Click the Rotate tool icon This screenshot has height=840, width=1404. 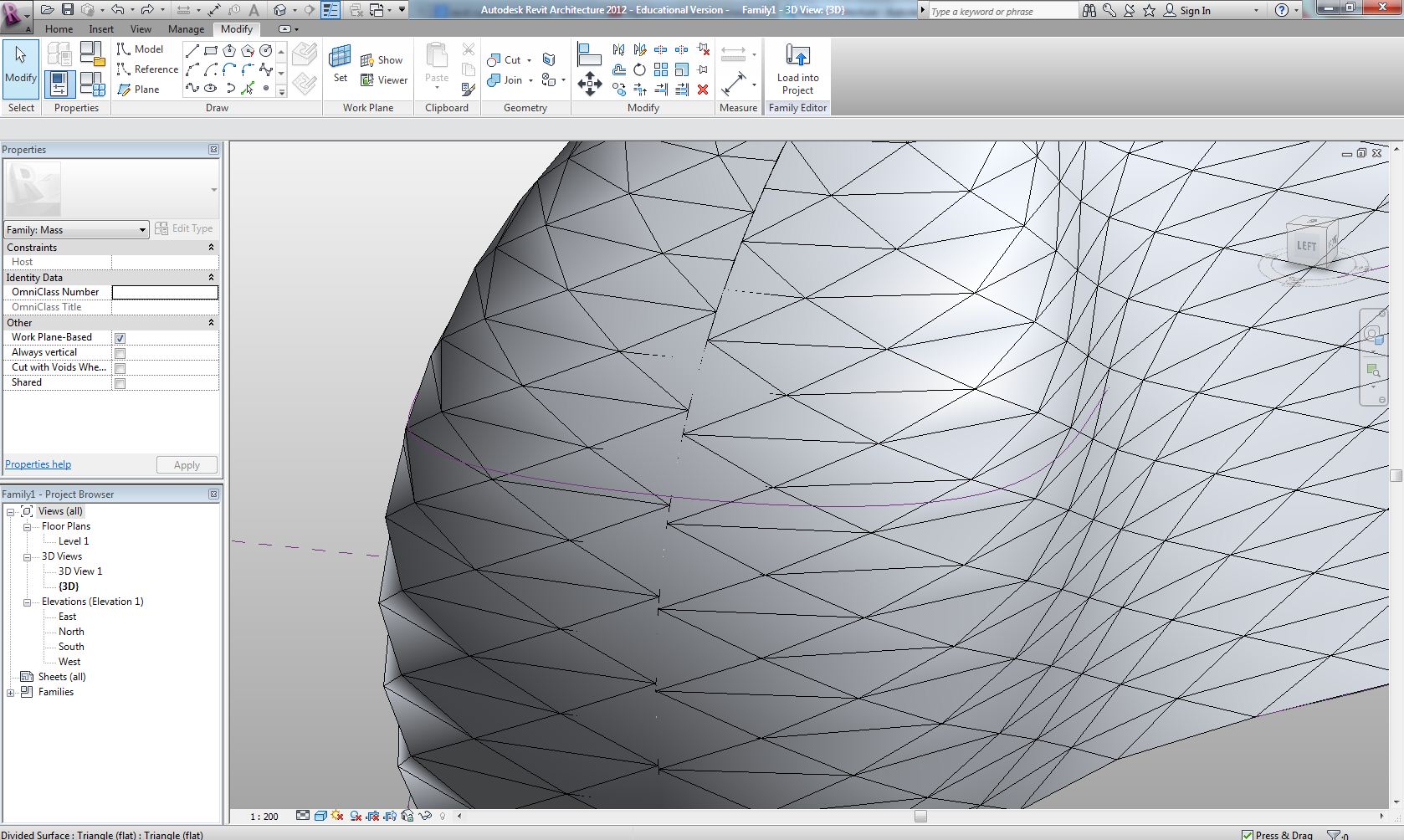coord(640,69)
